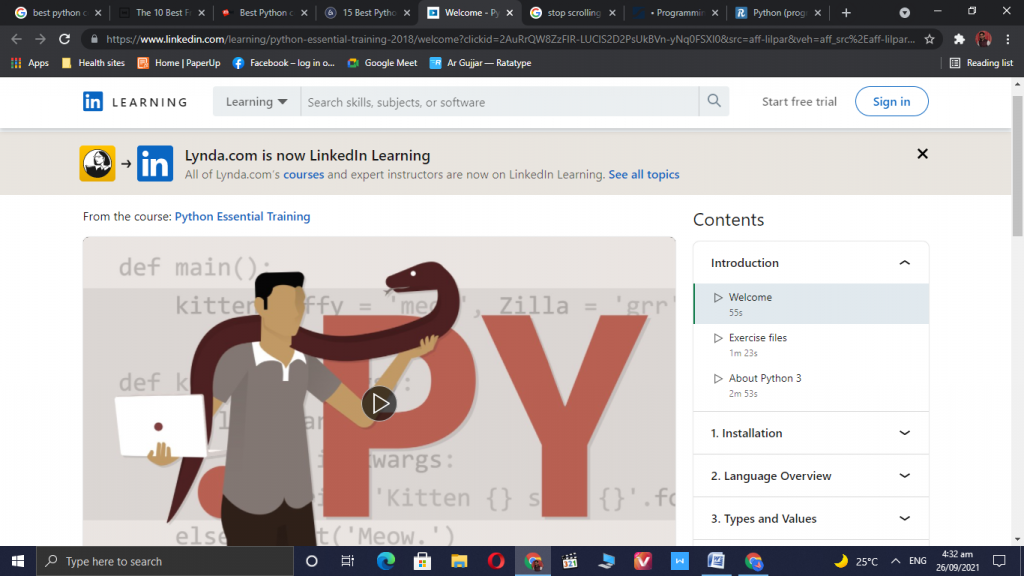Open Vivaldi browser from taskbar

[x=643, y=561]
